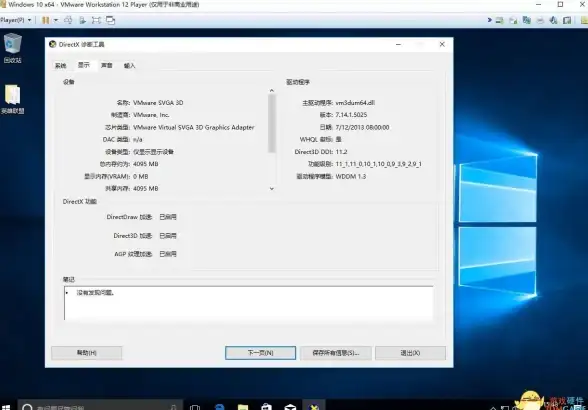Select the Recycle Bin desktop icon
This screenshot has width=588, height=410.
tap(12, 48)
